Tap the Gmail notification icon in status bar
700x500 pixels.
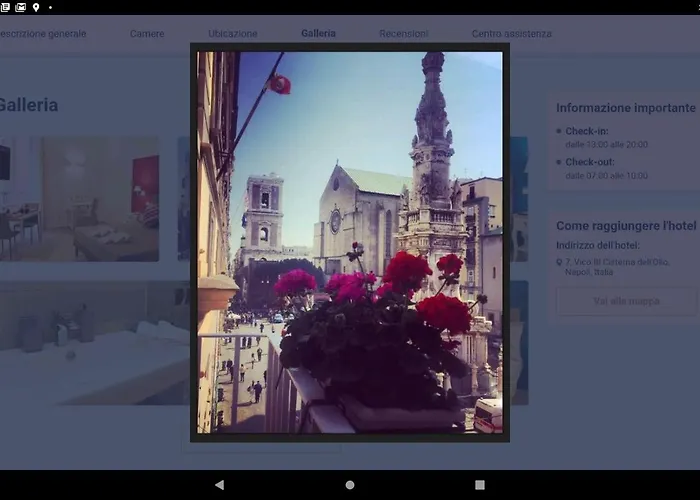pos(21,7)
